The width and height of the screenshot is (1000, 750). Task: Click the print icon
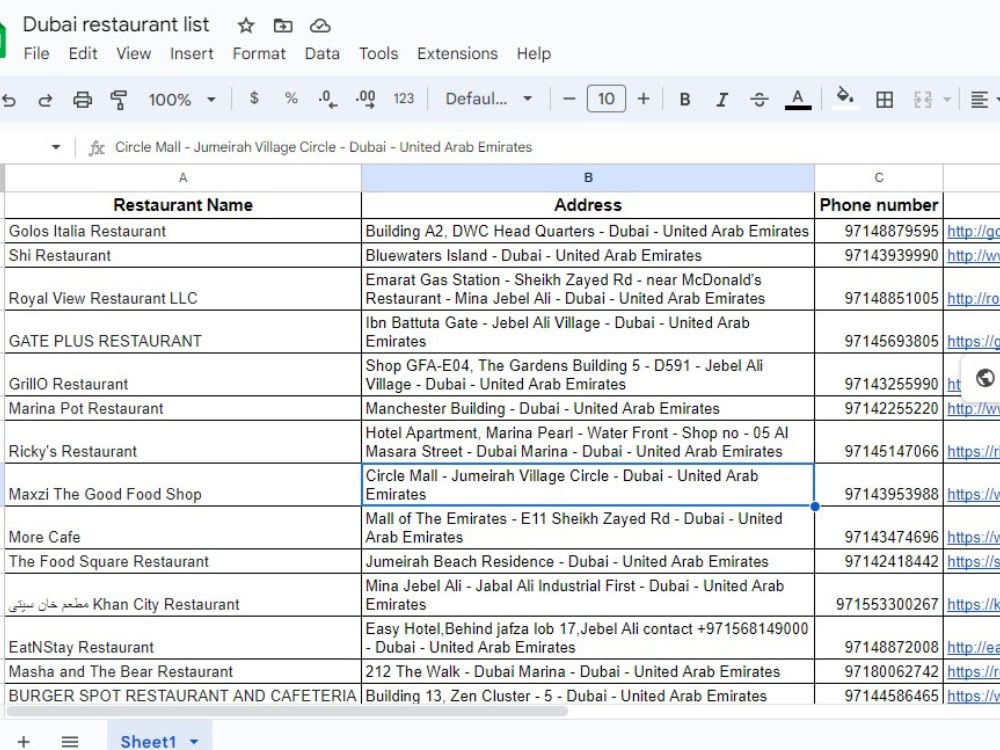(x=82, y=99)
